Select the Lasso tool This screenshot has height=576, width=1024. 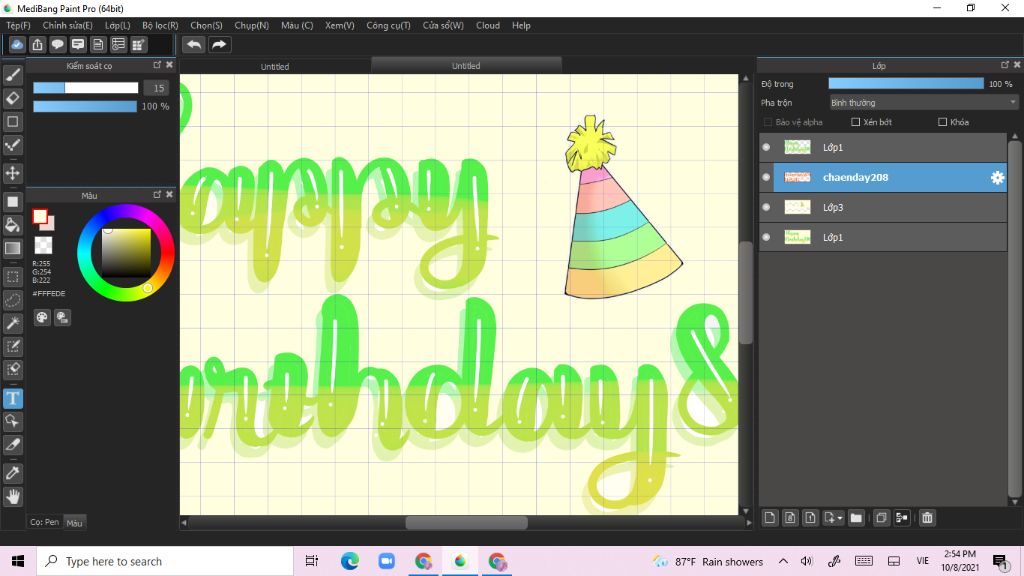click(12, 300)
